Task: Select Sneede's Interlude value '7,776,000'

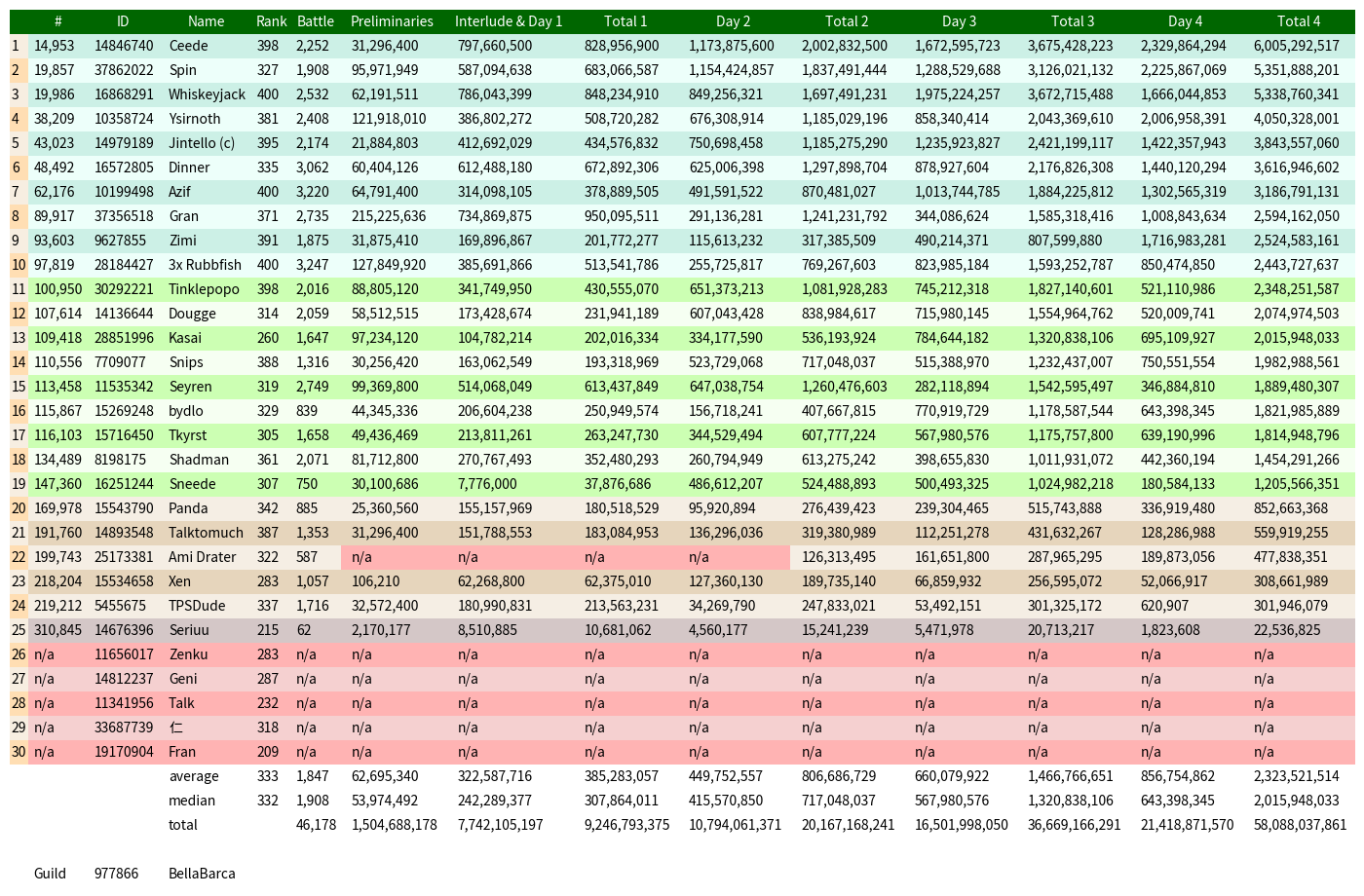Action: (x=487, y=484)
